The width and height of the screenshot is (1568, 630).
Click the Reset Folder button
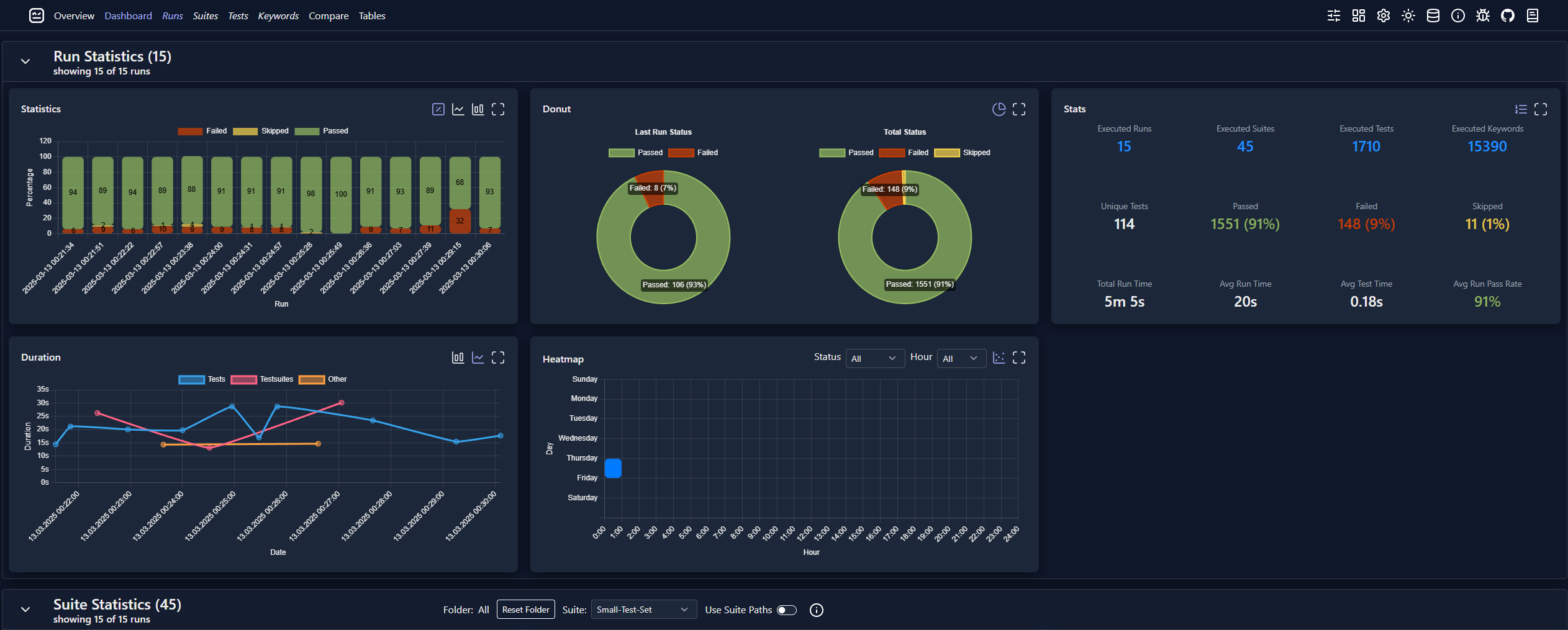click(525, 609)
